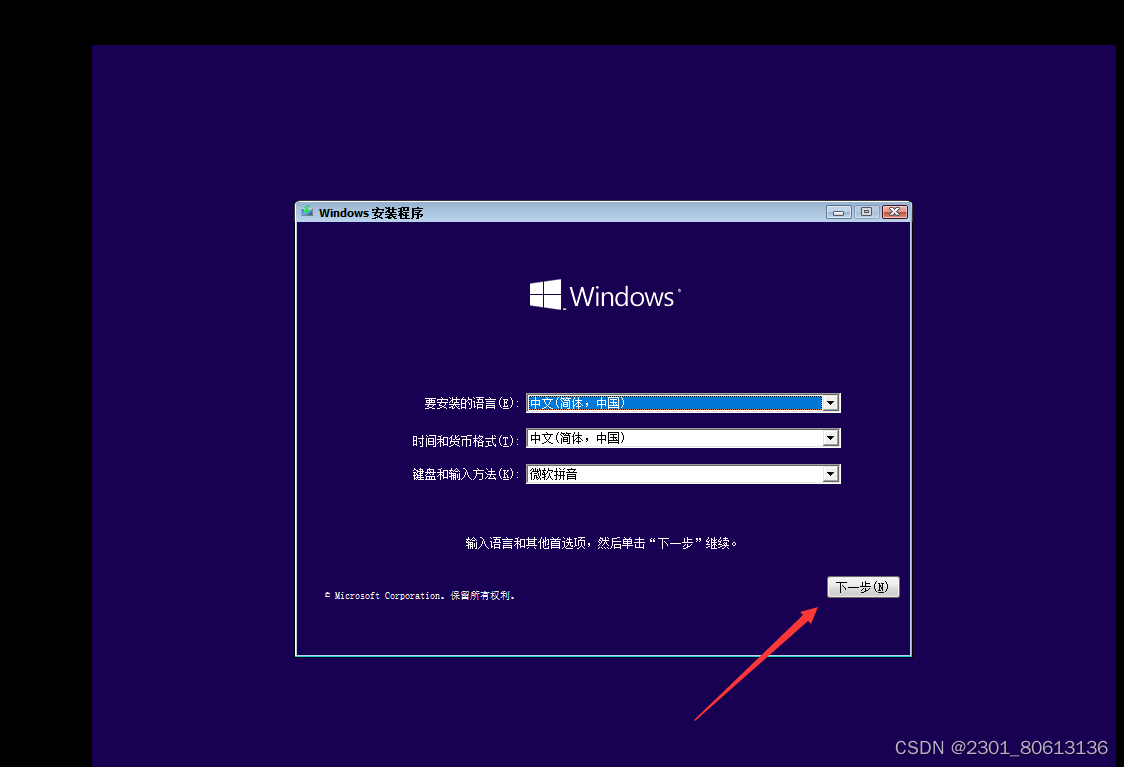This screenshot has width=1124, height=767.
Task: Open the 键盘和输入方法 dropdown arrow
Action: click(830, 474)
